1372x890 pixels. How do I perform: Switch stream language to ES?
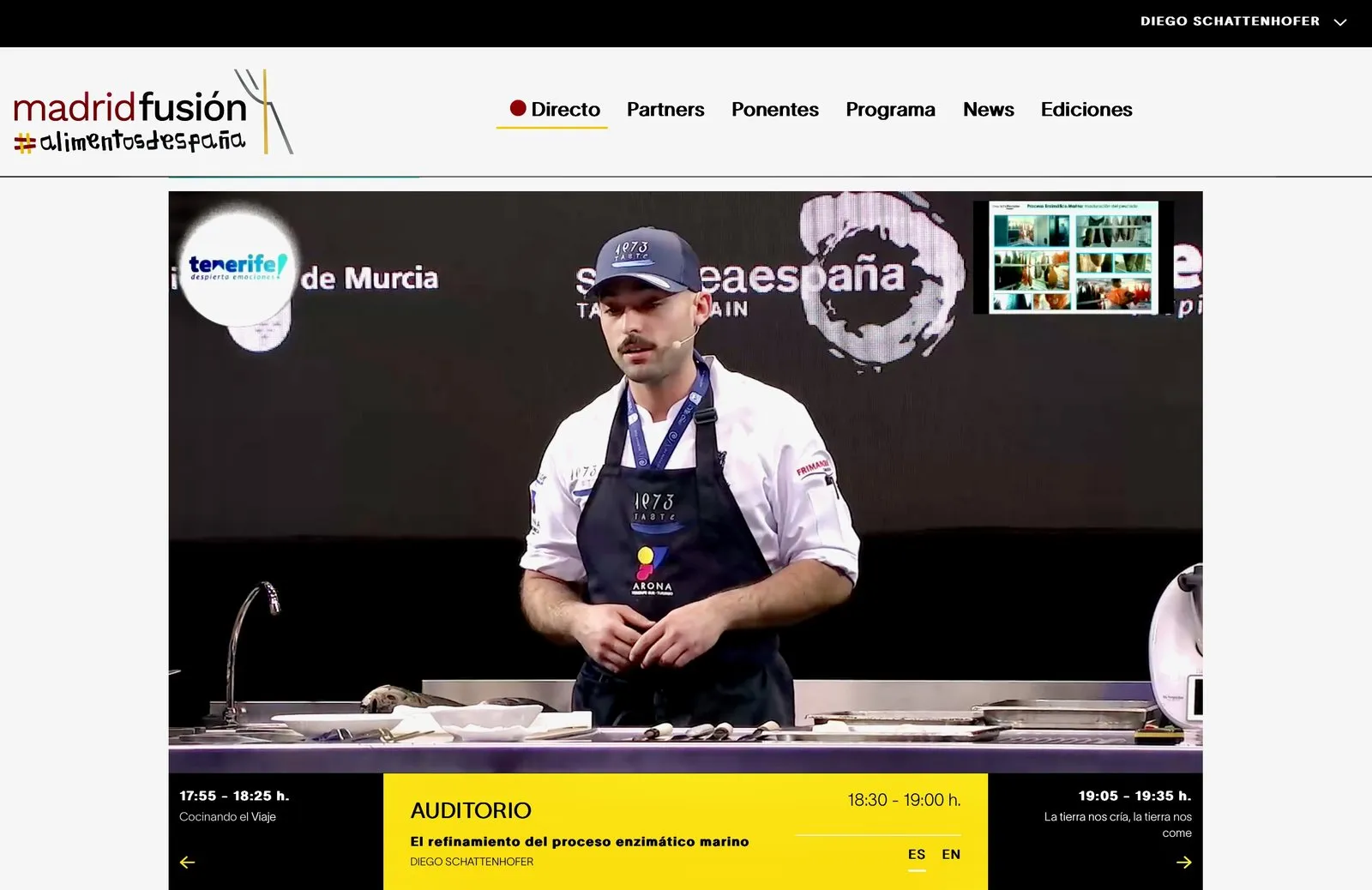click(x=917, y=854)
